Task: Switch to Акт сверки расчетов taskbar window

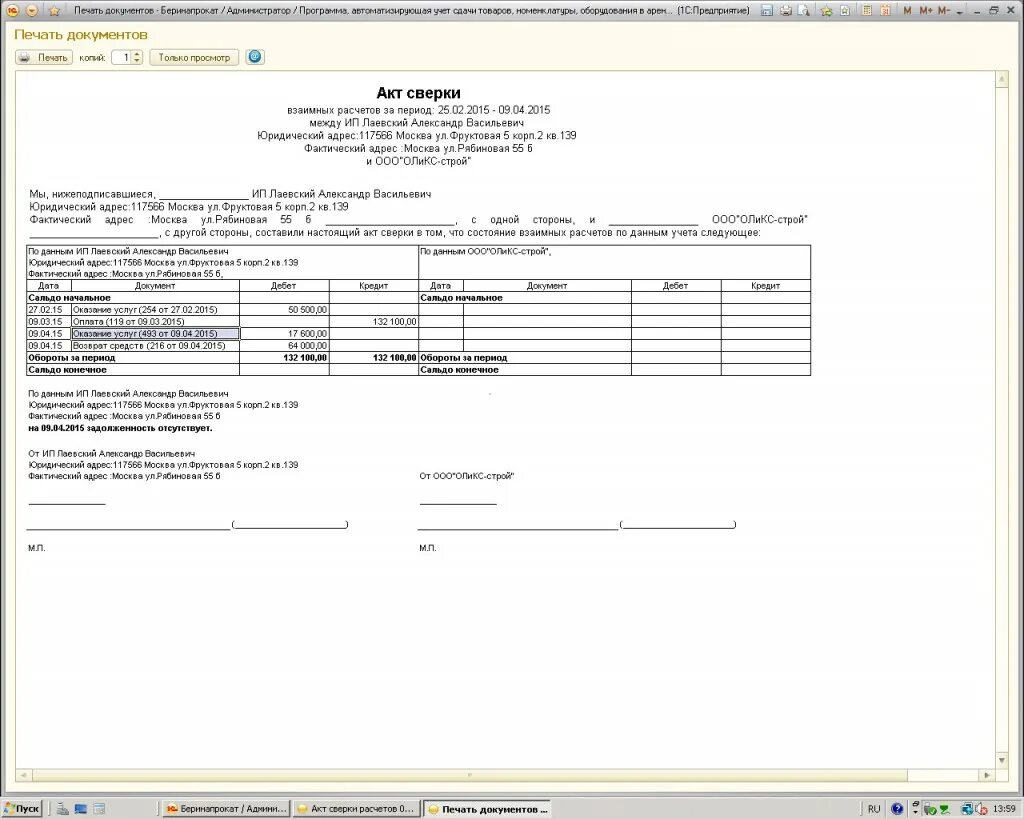Action: tap(357, 809)
